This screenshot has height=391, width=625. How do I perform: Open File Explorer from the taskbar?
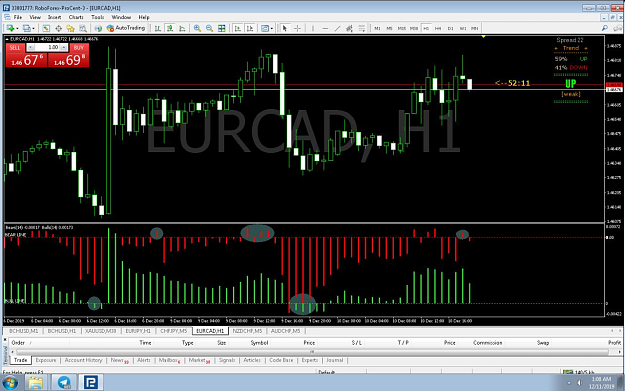tap(36, 383)
